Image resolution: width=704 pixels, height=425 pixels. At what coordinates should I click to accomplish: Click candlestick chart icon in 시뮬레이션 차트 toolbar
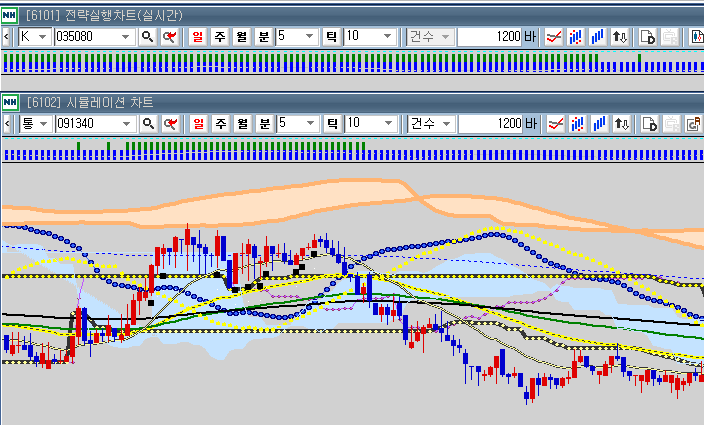[x=576, y=124]
